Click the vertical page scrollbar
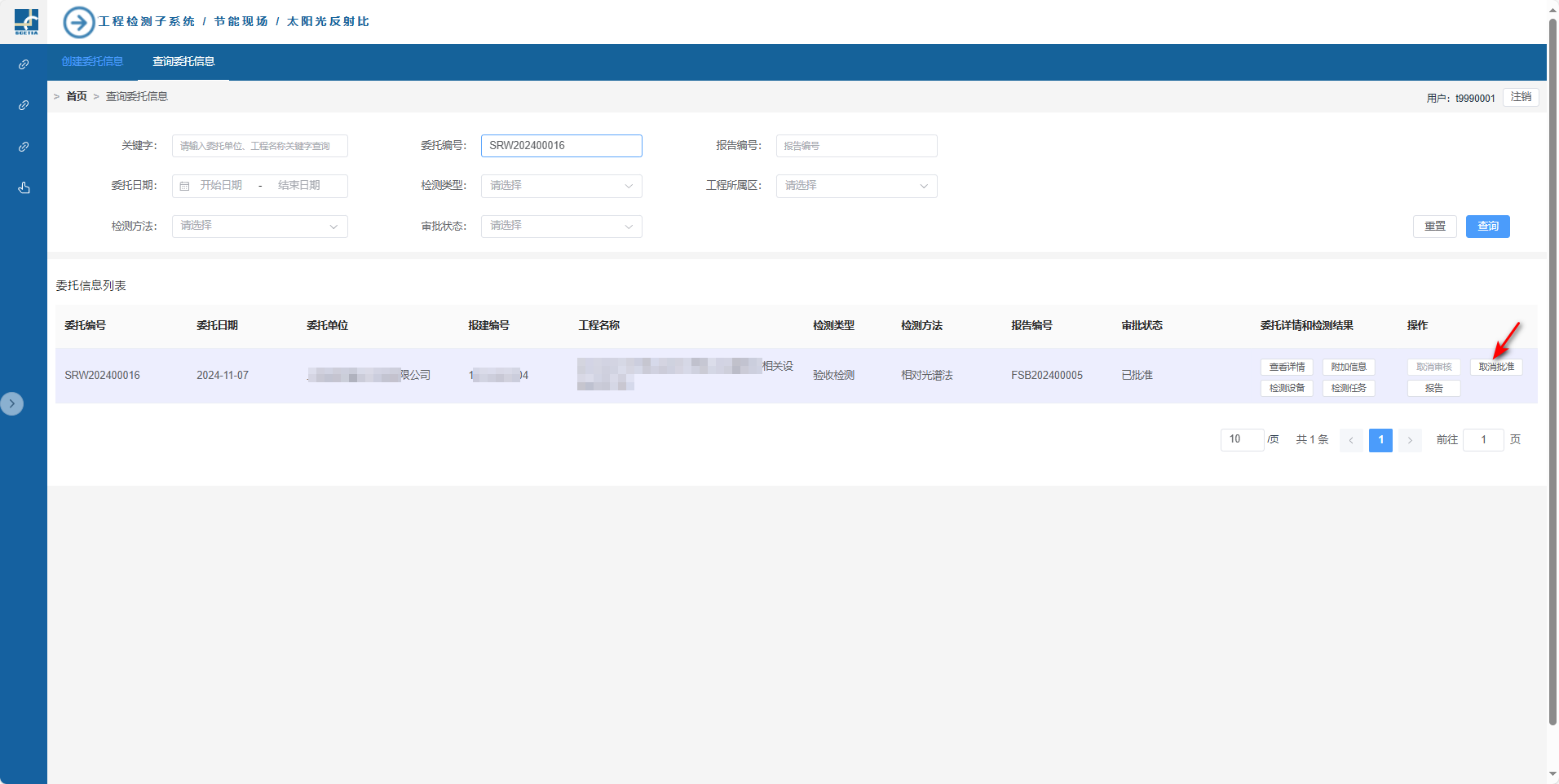This screenshot has height=784, width=1559. (x=1552, y=367)
